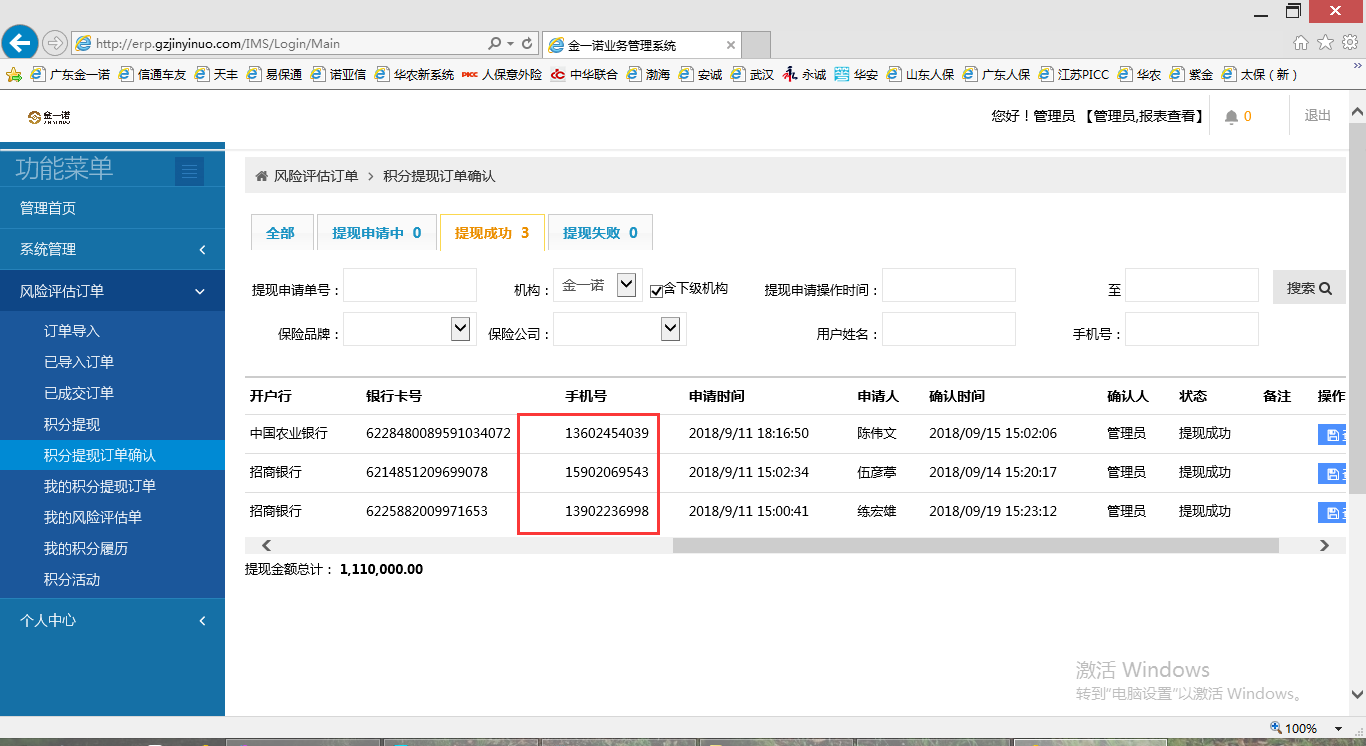Click the notification bell icon
The width and height of the screenshot is (1366, 746).
click(x=1231, y=117)
